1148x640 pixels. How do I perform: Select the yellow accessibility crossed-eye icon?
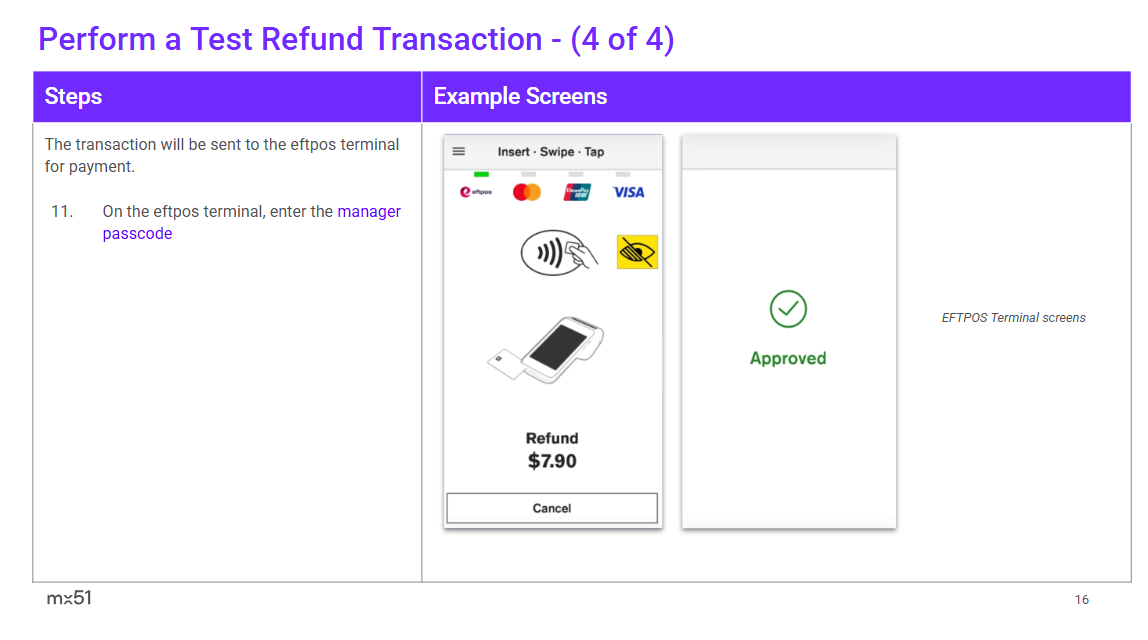[x=637, y=253]
